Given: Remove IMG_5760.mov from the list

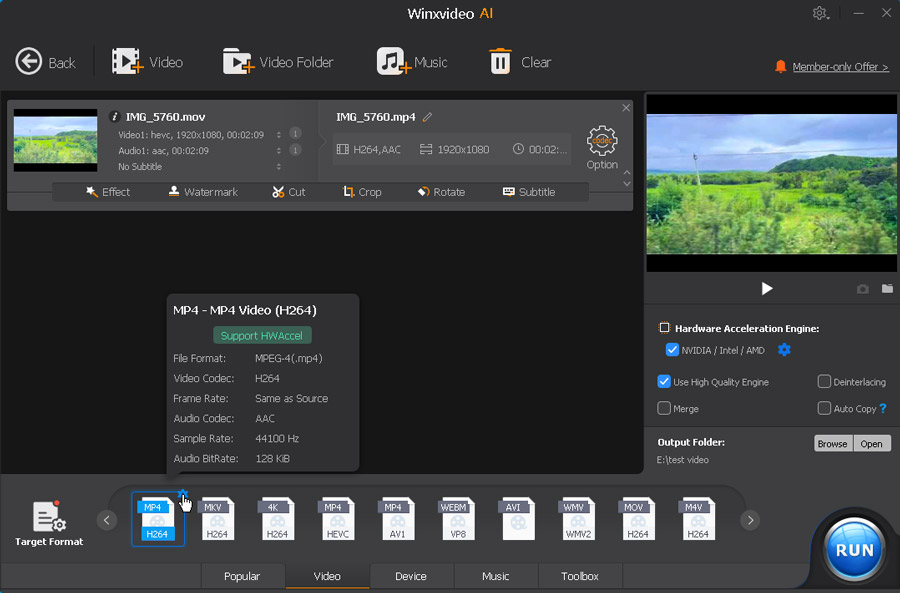Looking at the screenshot, I should point(626,108).
